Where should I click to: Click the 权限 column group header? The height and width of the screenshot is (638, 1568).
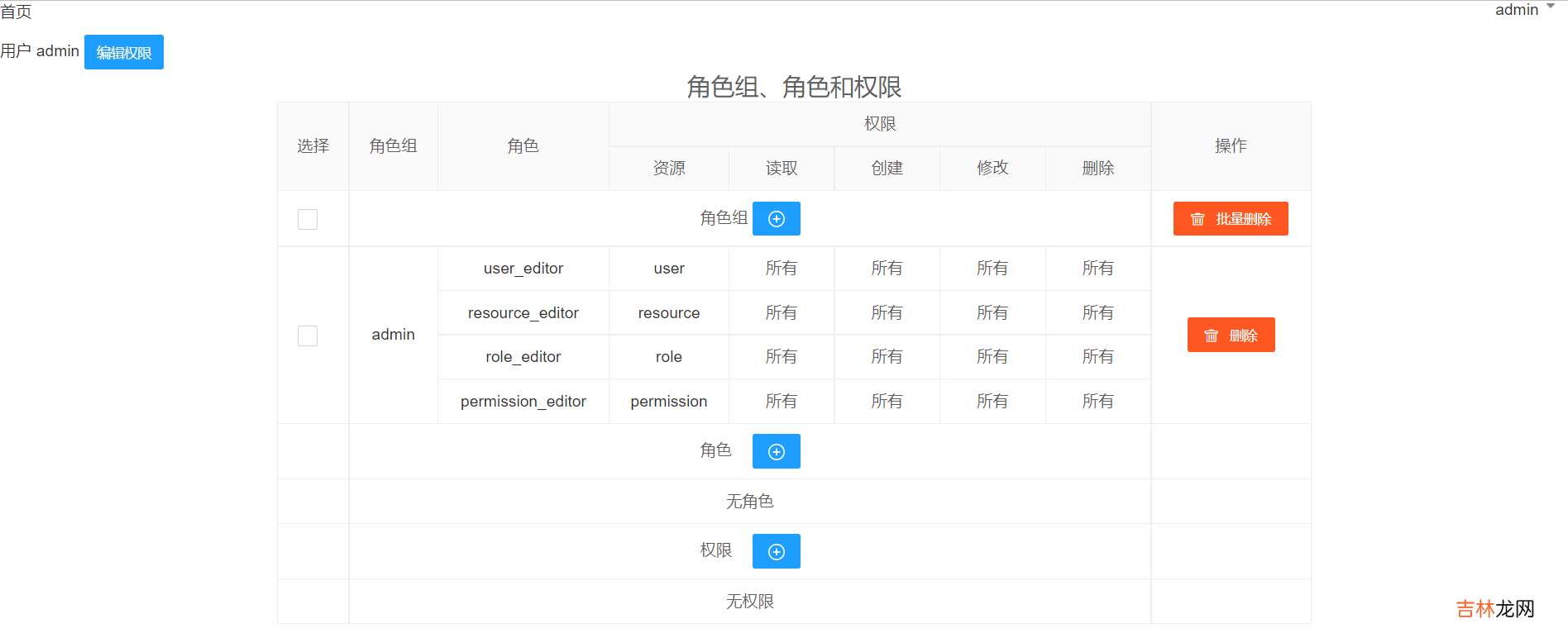click(x=879, y=124)
